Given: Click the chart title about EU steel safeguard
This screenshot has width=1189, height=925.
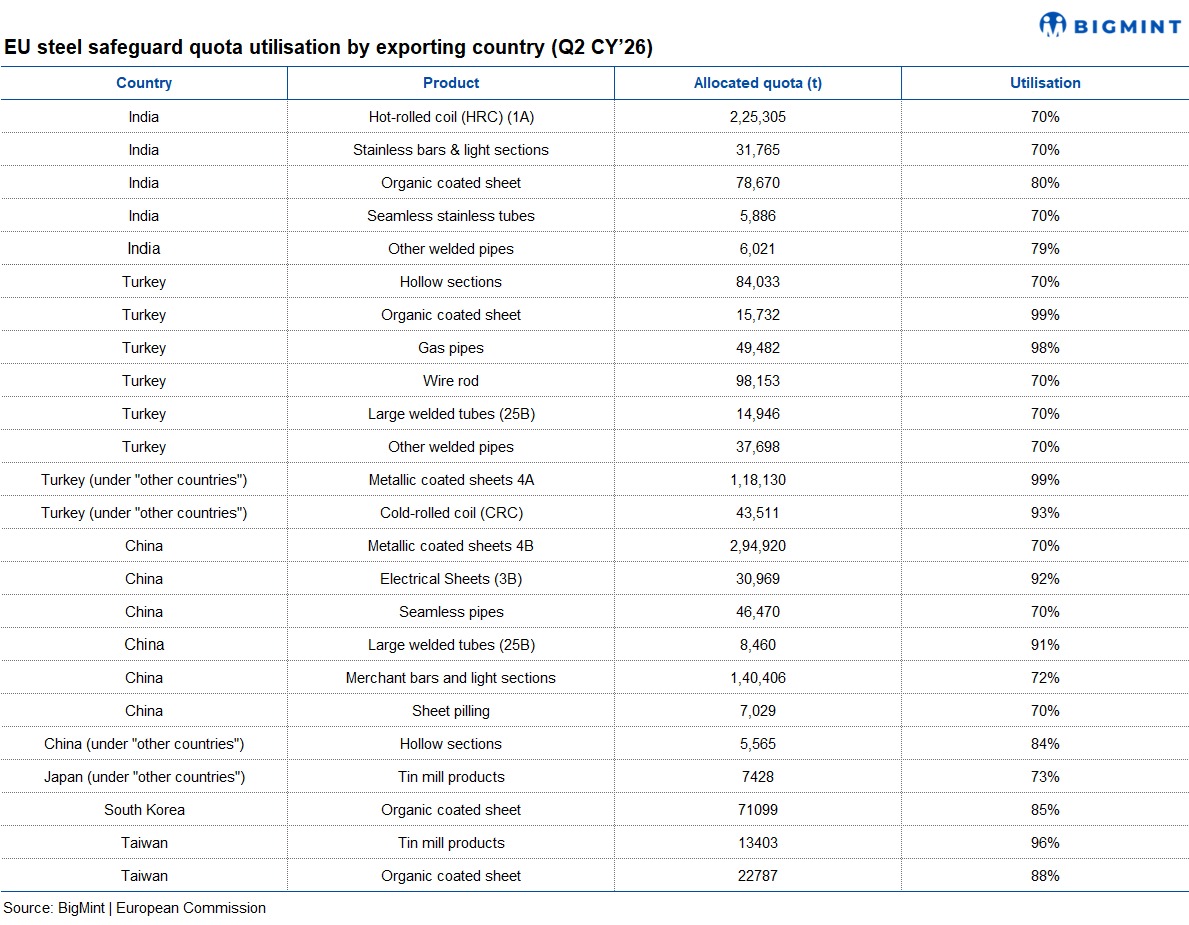Looking at the screenshot, I should click(329, 48).
